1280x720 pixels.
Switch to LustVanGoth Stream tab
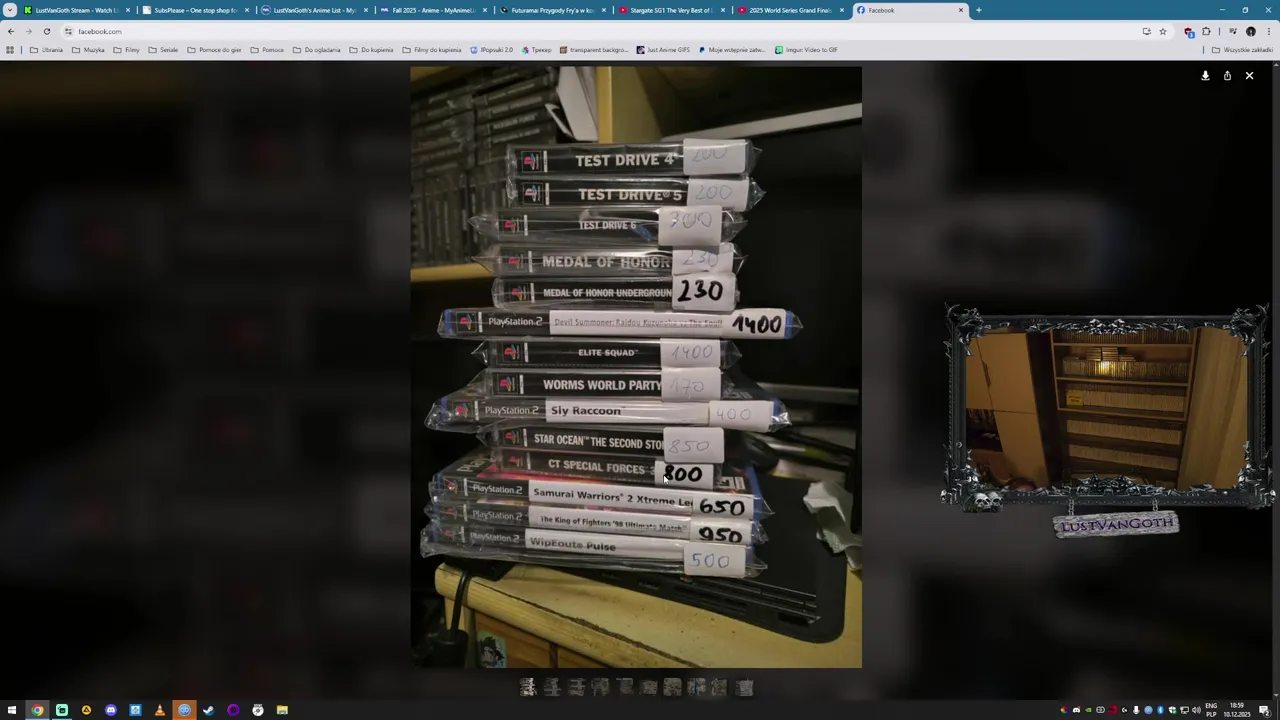point(76,10)
